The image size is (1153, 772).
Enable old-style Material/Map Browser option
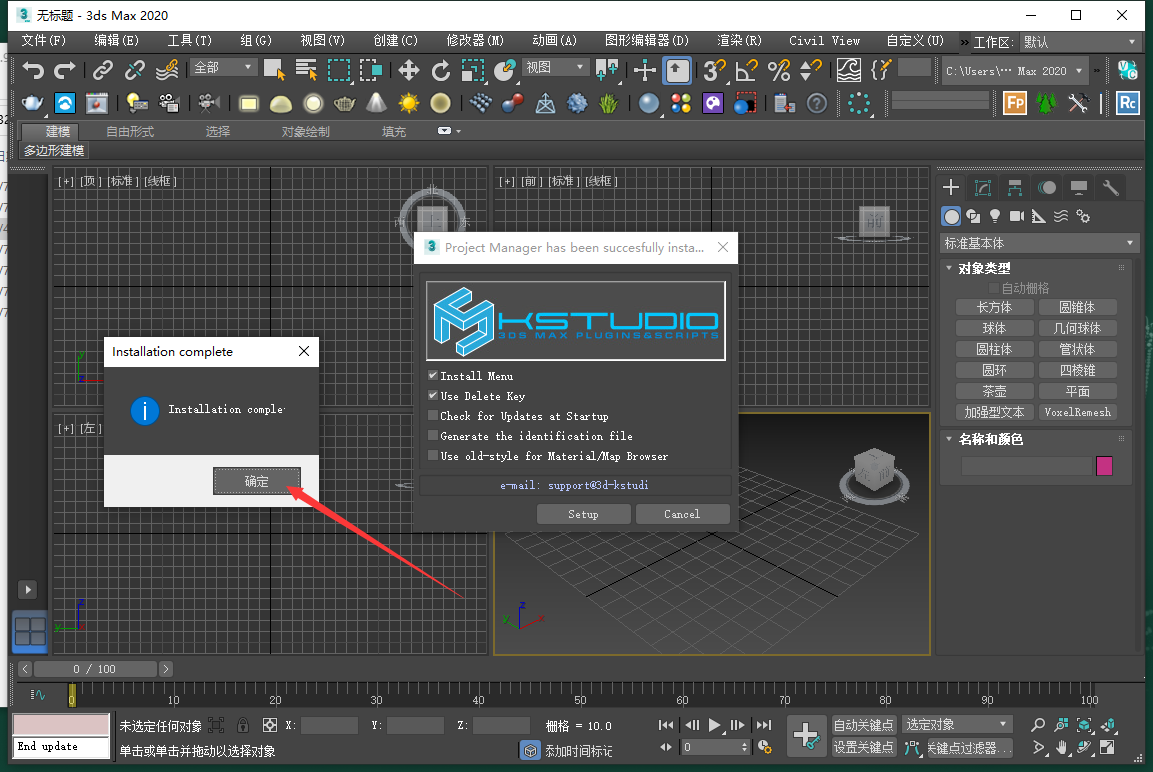[x=433, y=456]
